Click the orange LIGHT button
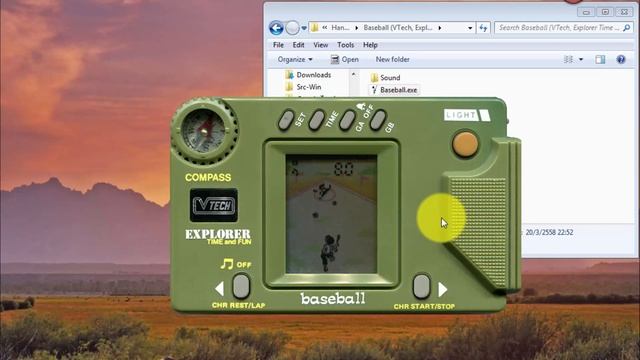This screenshot has height=360, width=640. pos(465,144)
